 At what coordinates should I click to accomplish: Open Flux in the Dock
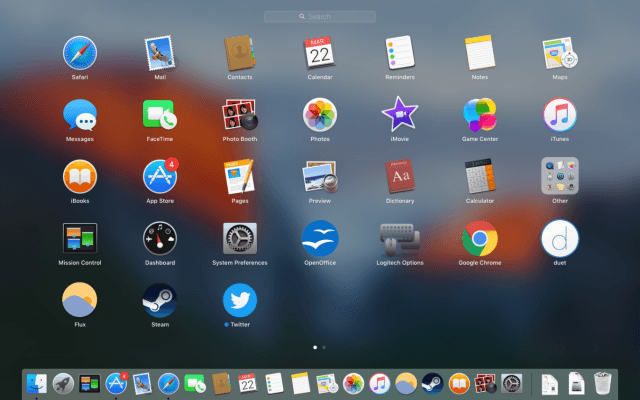click(x=406, y=384)
